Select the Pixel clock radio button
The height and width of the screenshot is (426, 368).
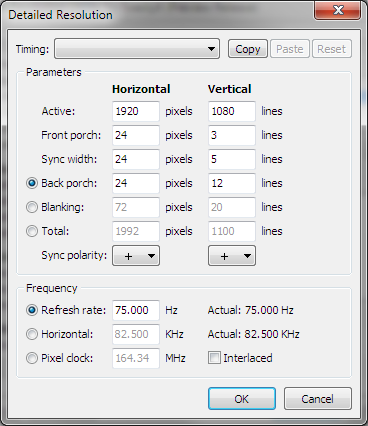point(32,358)
